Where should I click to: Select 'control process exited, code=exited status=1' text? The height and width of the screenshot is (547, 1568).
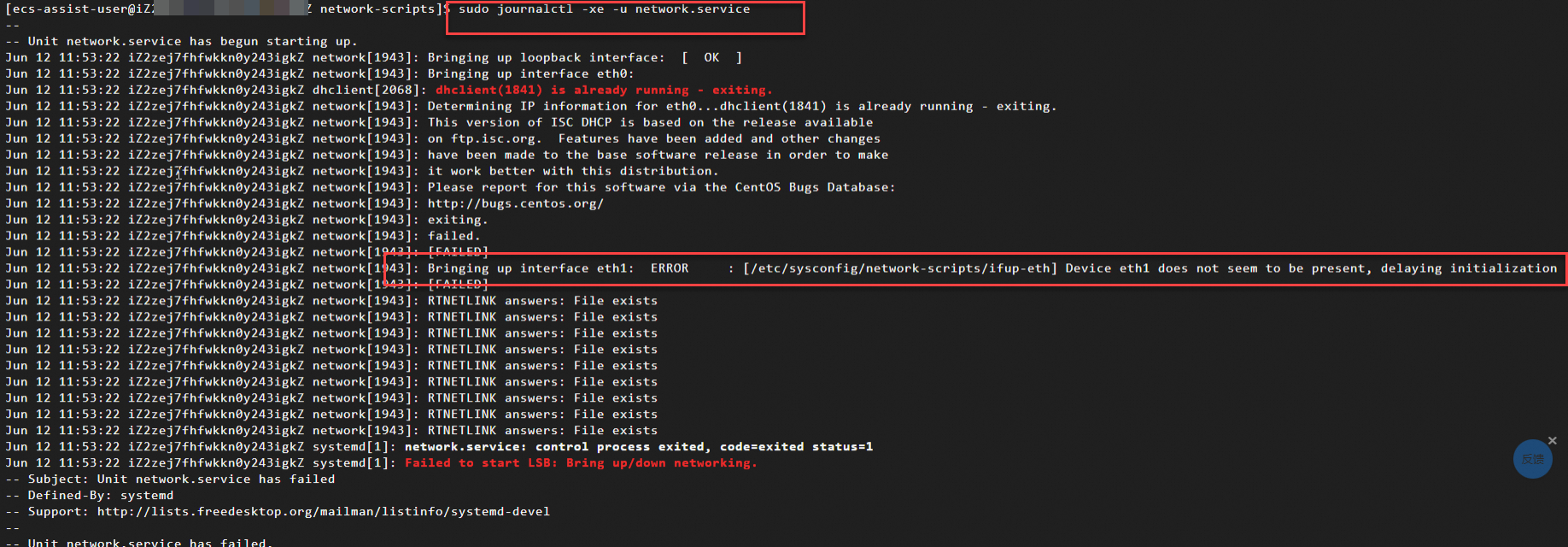(x=704, y=447)
